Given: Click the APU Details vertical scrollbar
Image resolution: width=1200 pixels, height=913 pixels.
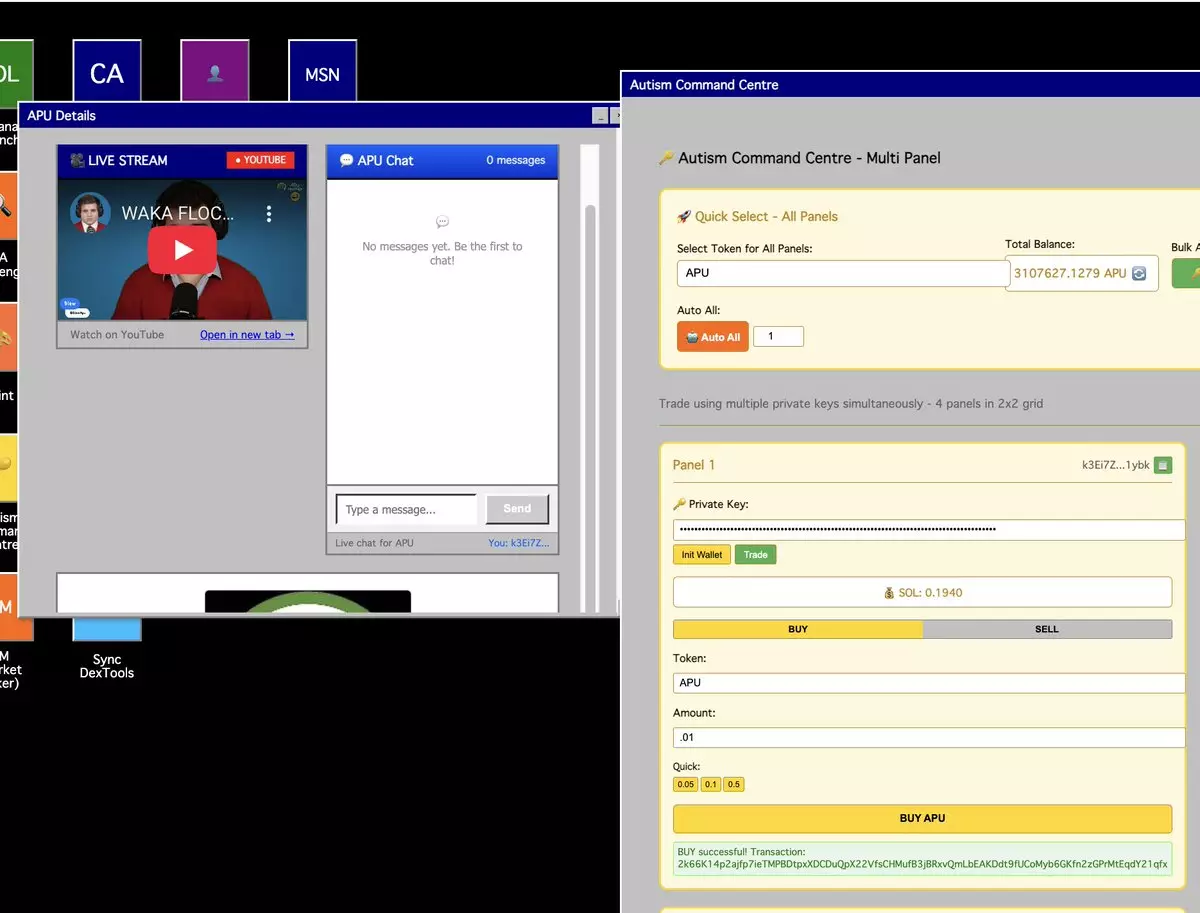Looking at the screenshot, I should pyautogui.click(x=590, y=400).
